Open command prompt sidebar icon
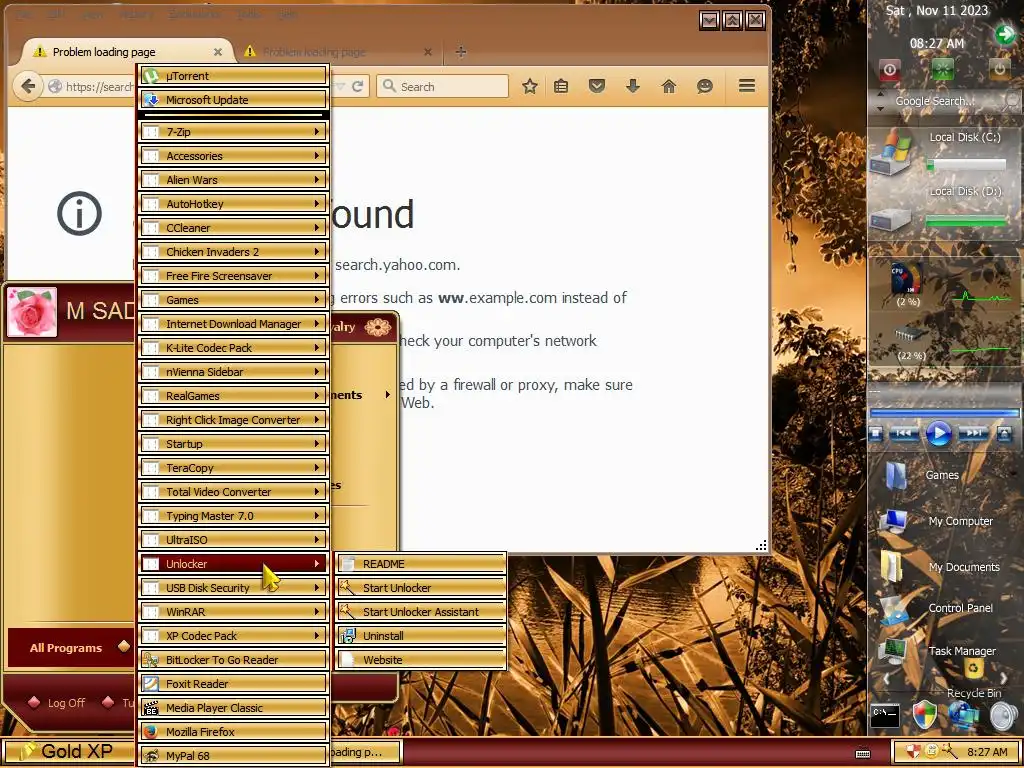Viewport: 1024px width, 768px height. tap(886, 716)
